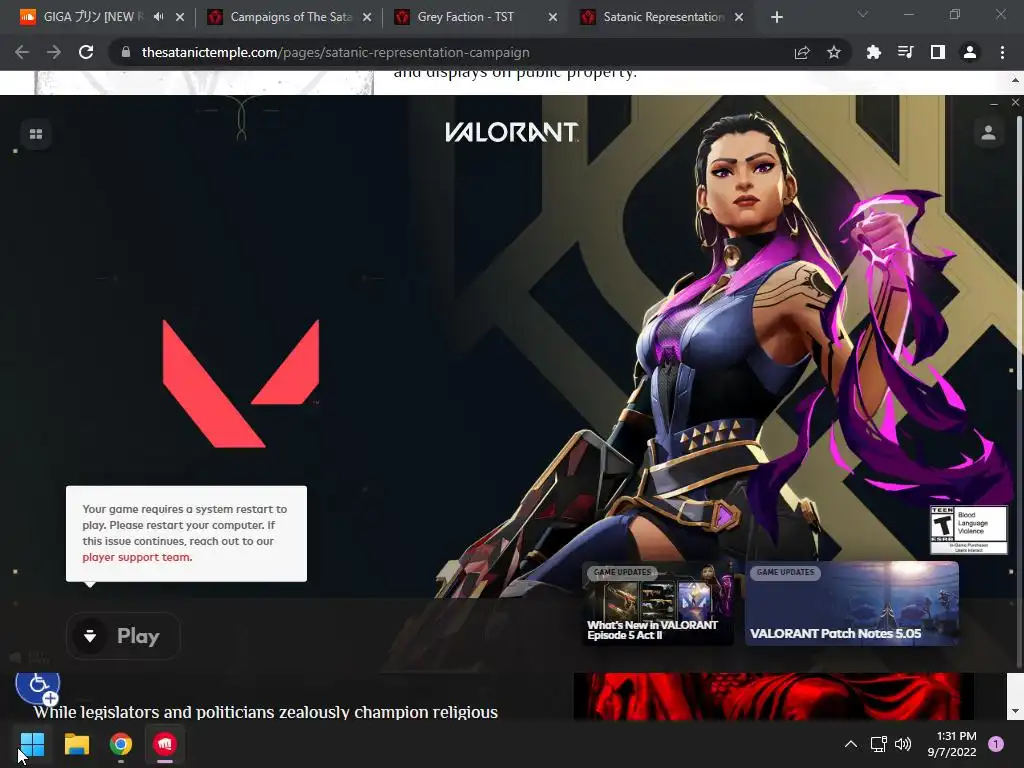Reload the current page
This screenshot has height=768, width=1024.
[x=86, y=52]
